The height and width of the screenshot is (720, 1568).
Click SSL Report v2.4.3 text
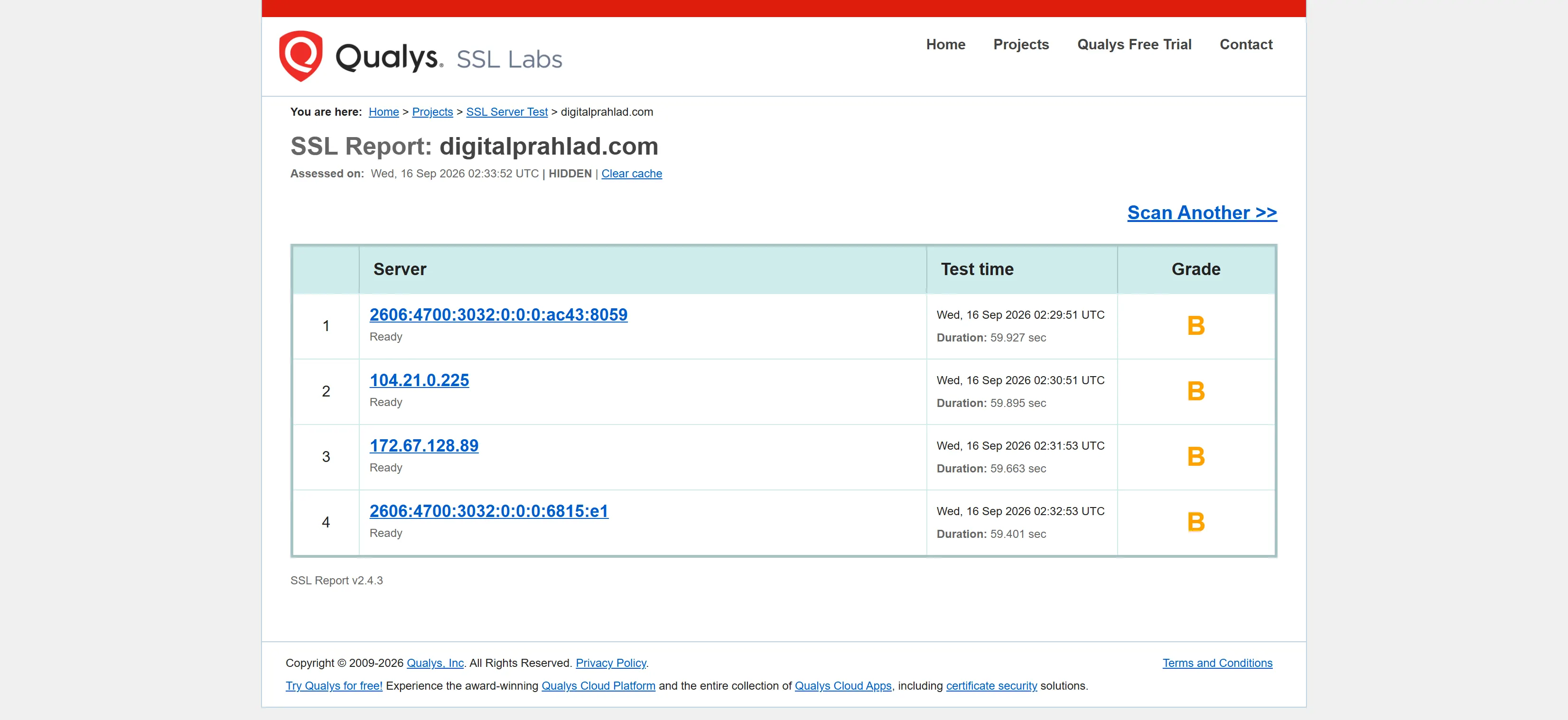336,580
